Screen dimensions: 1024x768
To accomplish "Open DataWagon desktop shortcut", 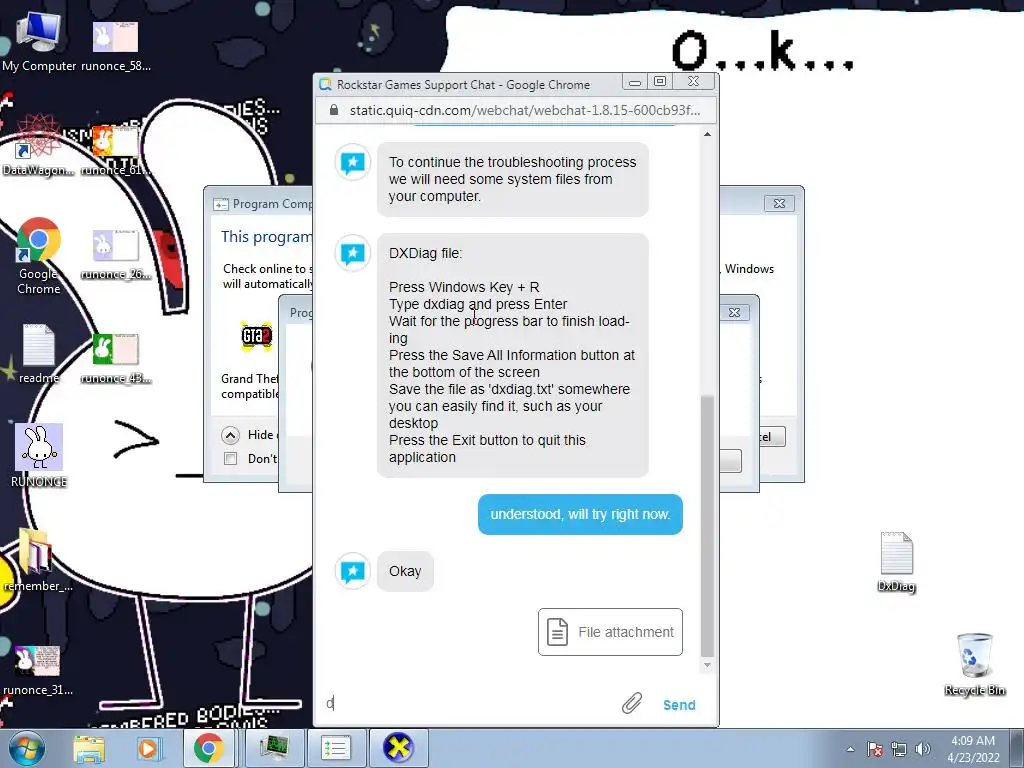I will pos(38,146).
